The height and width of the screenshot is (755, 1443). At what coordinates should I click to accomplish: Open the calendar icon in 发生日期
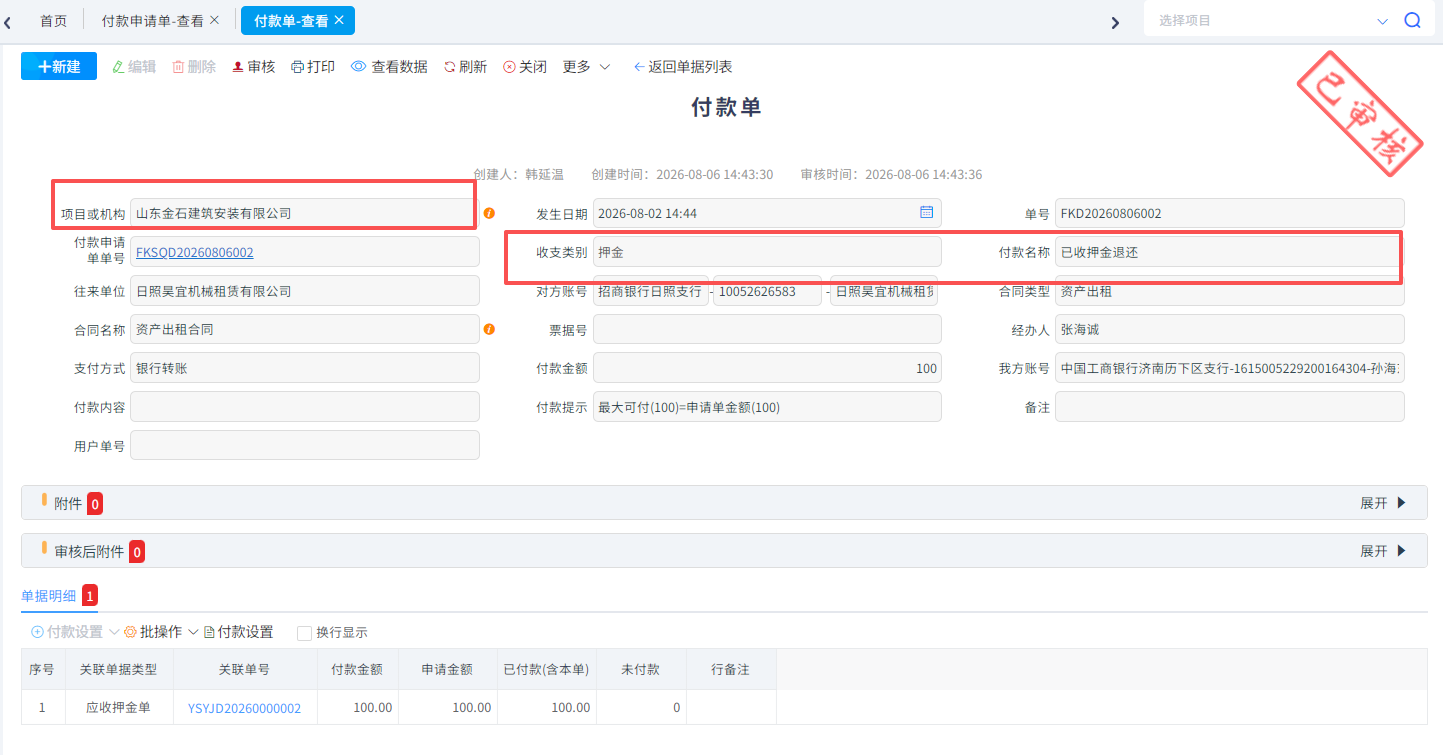tap(926, 212)
